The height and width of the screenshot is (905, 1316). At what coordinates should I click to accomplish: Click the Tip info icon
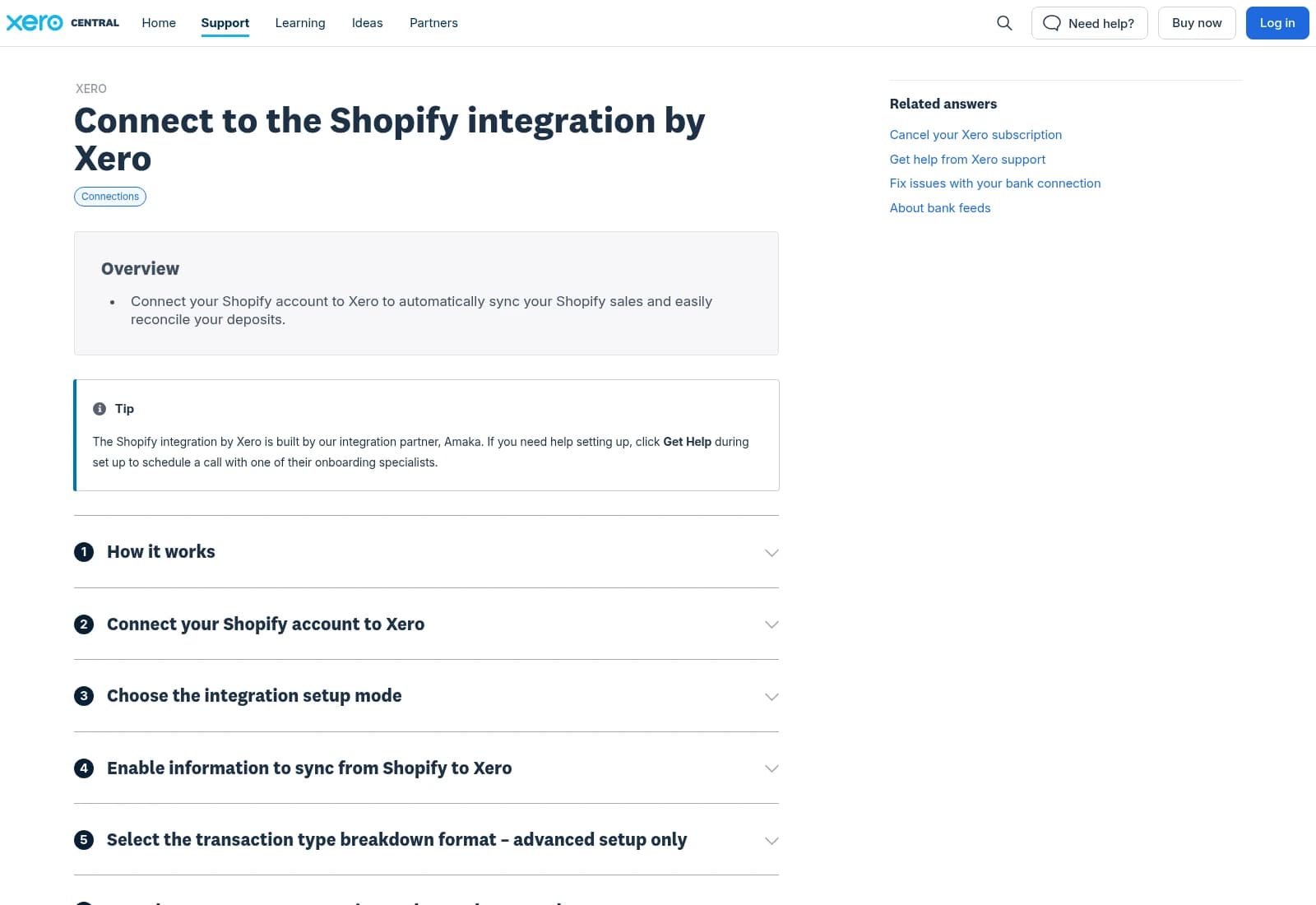(x=100, y=409)
